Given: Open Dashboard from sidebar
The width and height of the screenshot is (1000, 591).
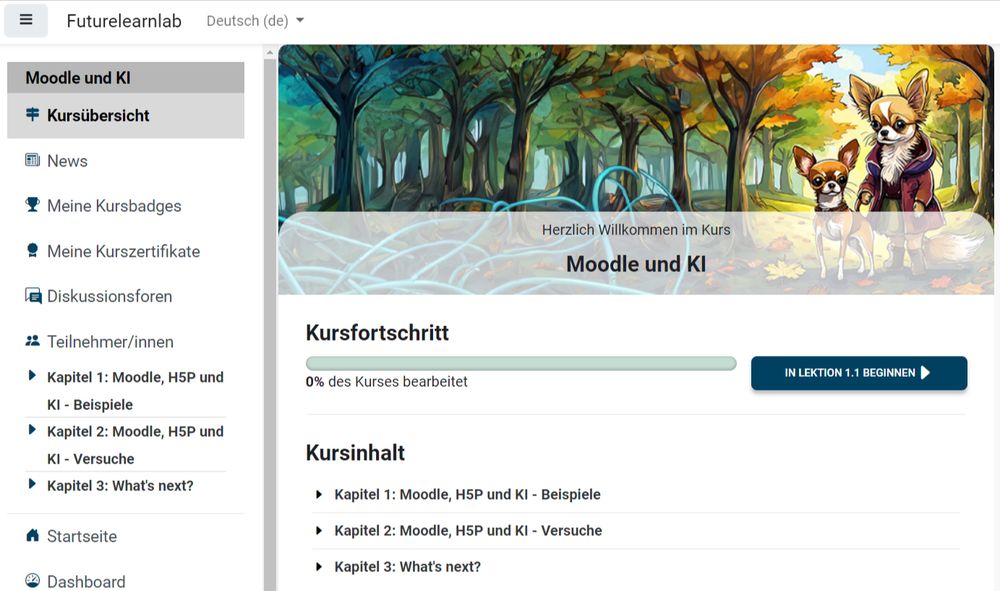Looking at the screenshot, I should (86, 581).
